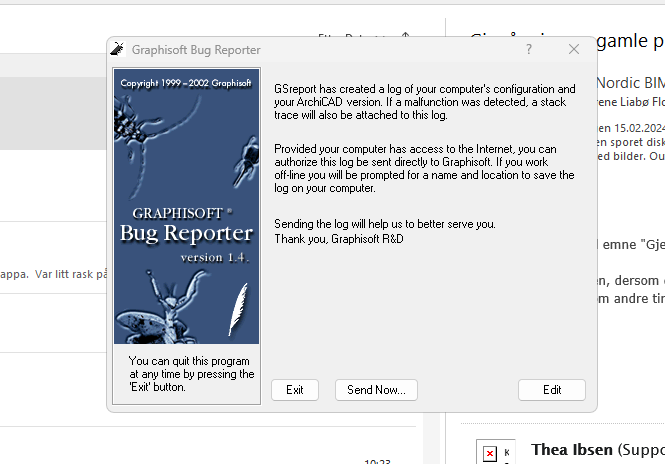Click the Graphisoft Bug Reporter window title

196,48
